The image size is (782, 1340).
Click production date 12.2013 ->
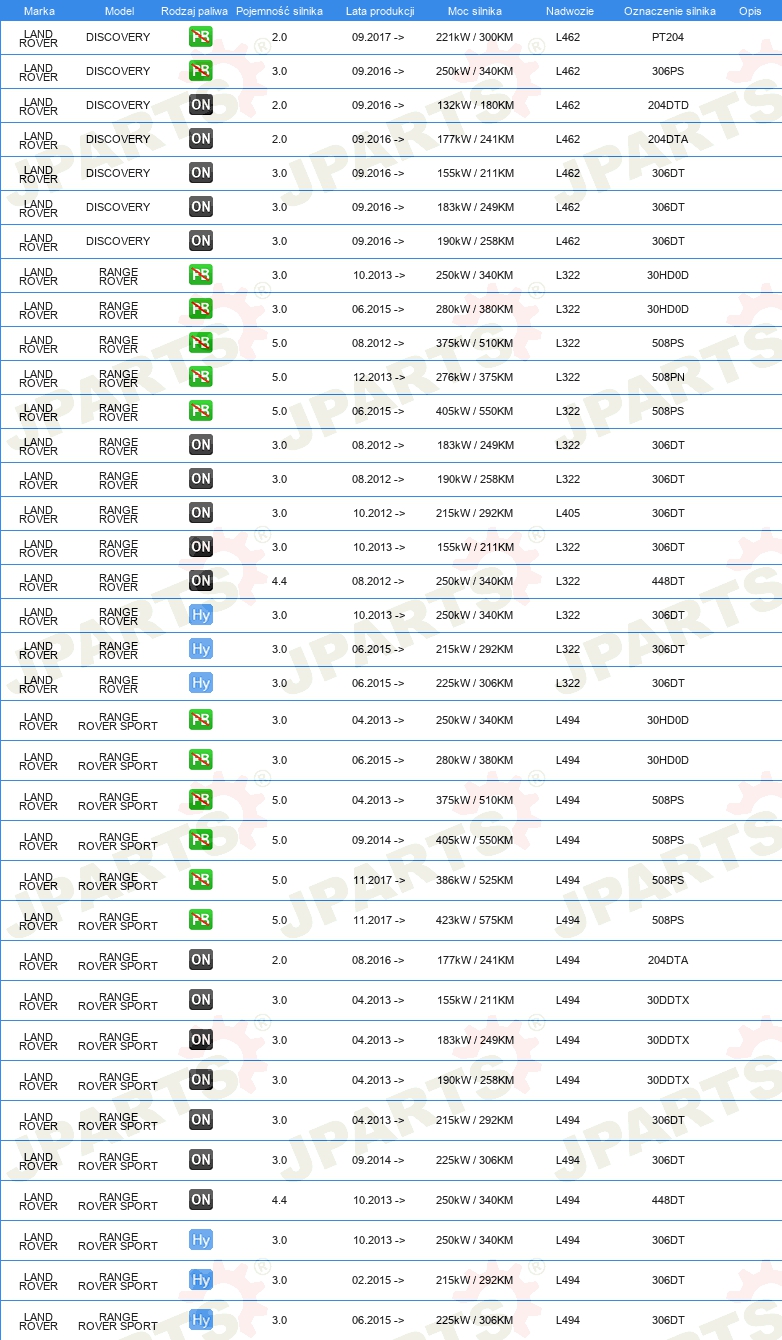[x=378, y=377]
